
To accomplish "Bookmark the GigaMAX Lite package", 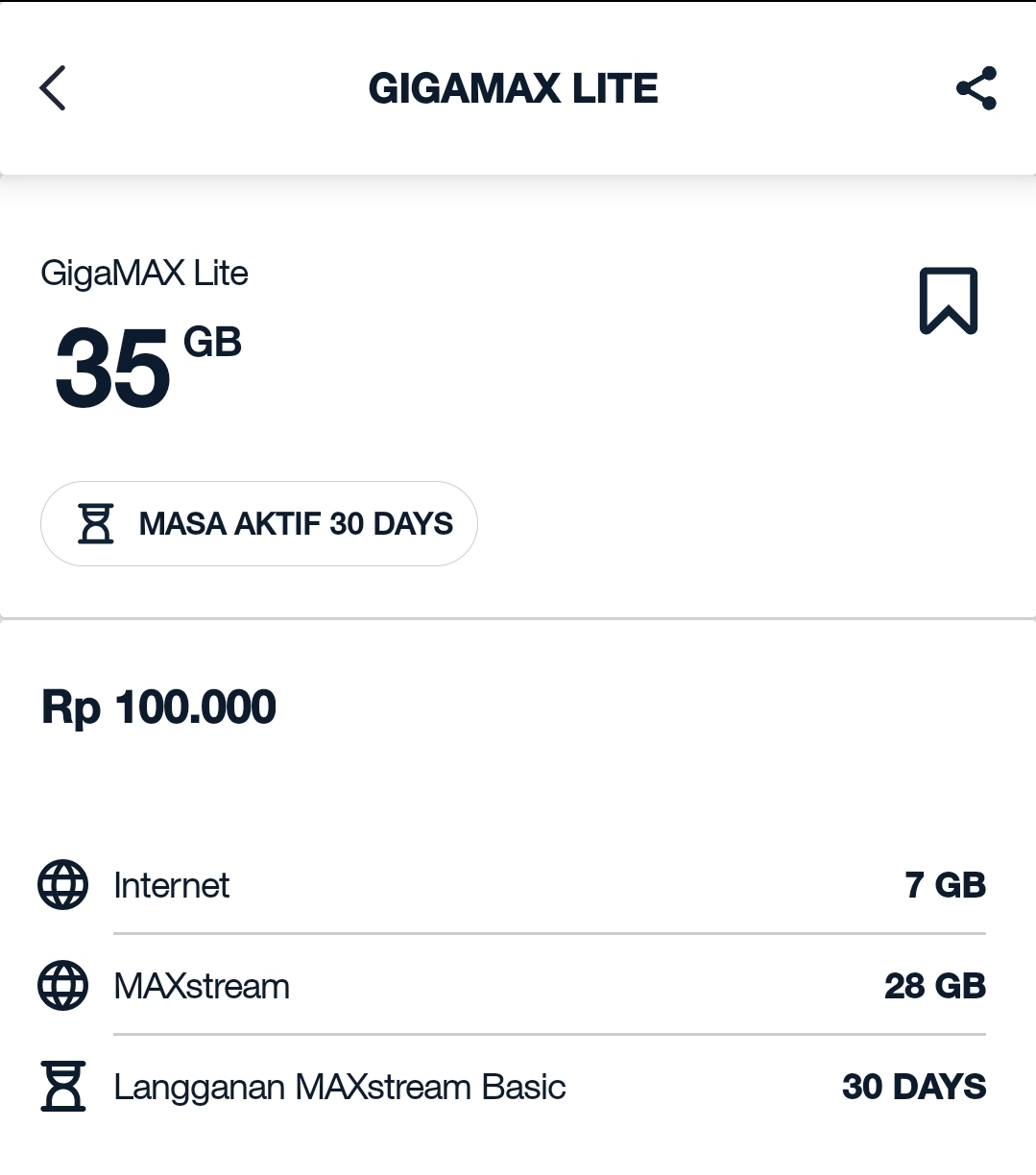I will pyautogui.click(x=949, y=301).
